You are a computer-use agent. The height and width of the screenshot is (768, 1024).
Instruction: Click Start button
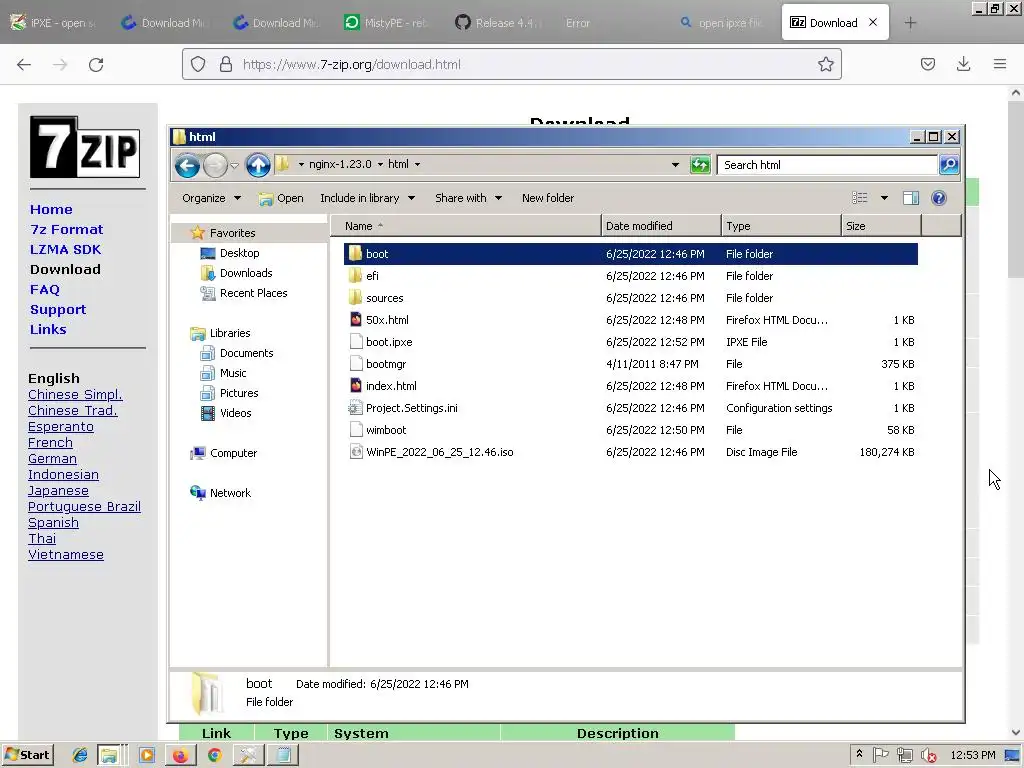point(27,756)
